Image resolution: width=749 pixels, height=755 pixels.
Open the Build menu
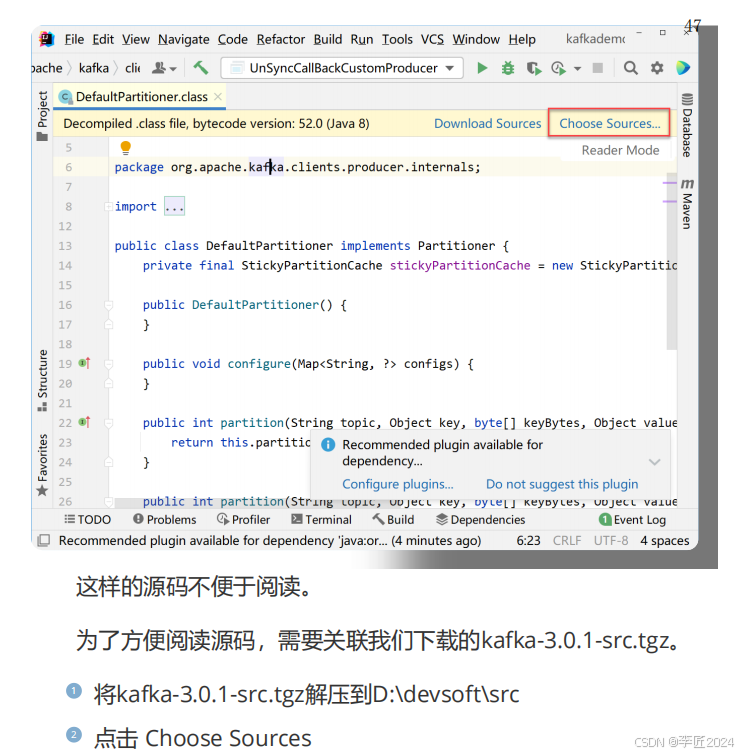(x=328, y=39)
